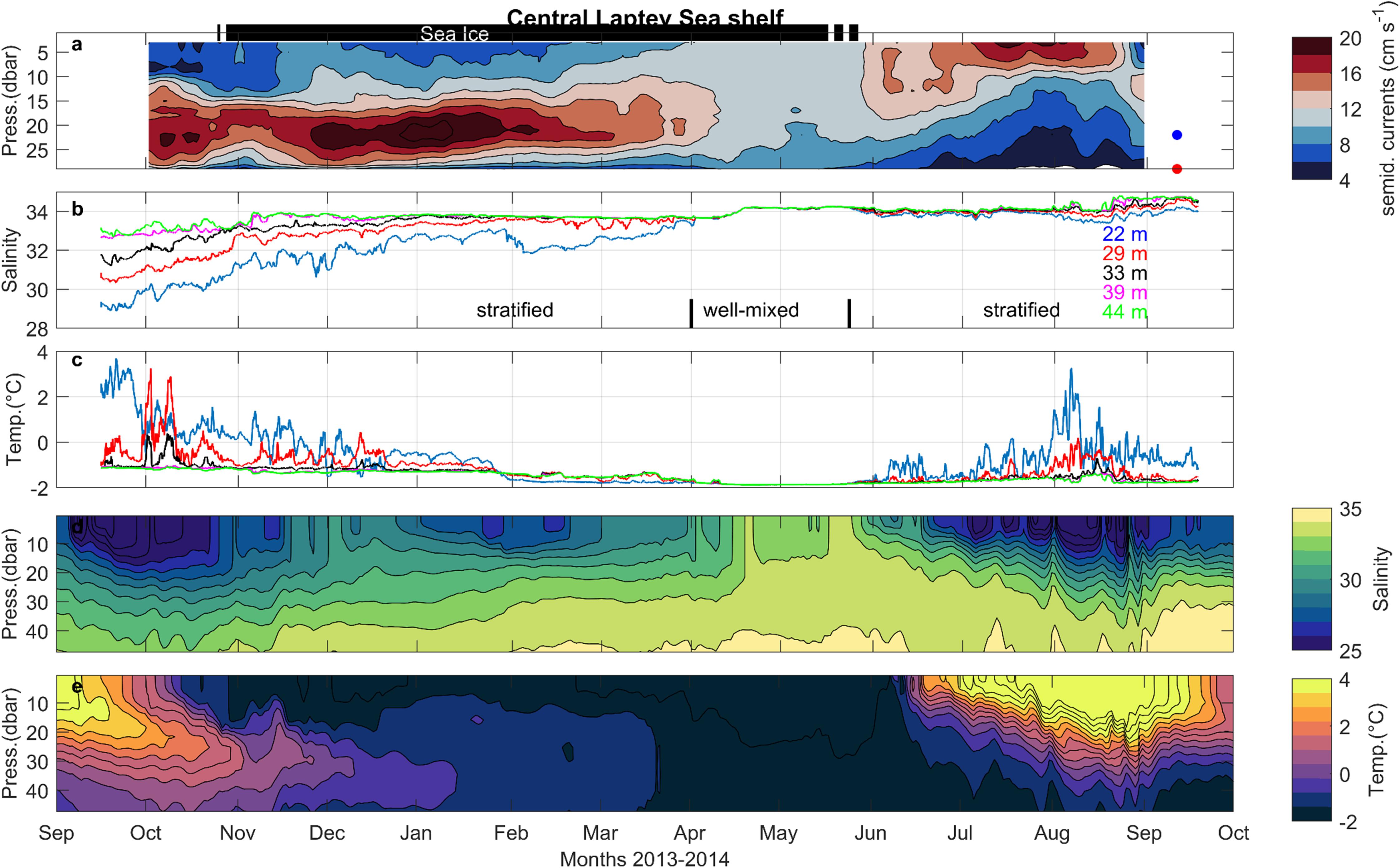Click the '35' tick on the salinity colorbar
This screenshot has height=868, width=1400.
(x=1350, y=509)
